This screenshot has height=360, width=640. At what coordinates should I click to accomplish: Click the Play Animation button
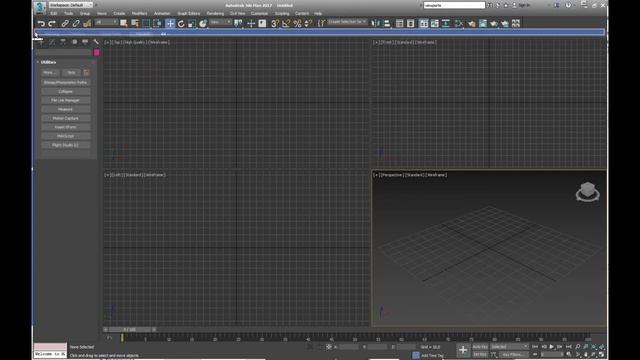(551, 347)
